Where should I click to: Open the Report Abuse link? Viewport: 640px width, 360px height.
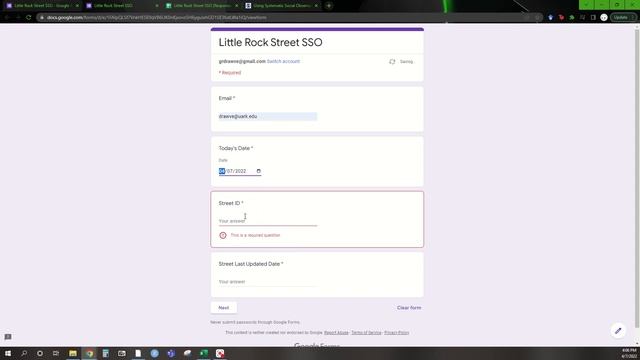pyautogui.click(x=336, y=333)
